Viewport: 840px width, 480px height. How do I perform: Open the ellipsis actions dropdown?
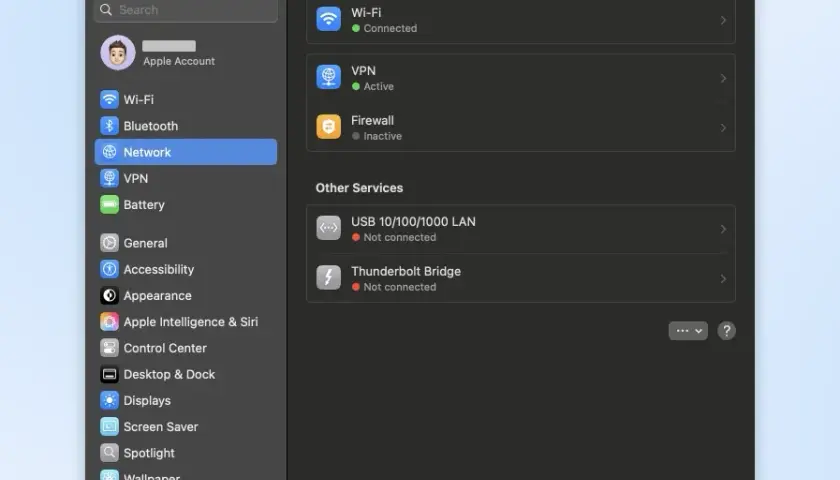pyautogui.click(x=688, y=331)
